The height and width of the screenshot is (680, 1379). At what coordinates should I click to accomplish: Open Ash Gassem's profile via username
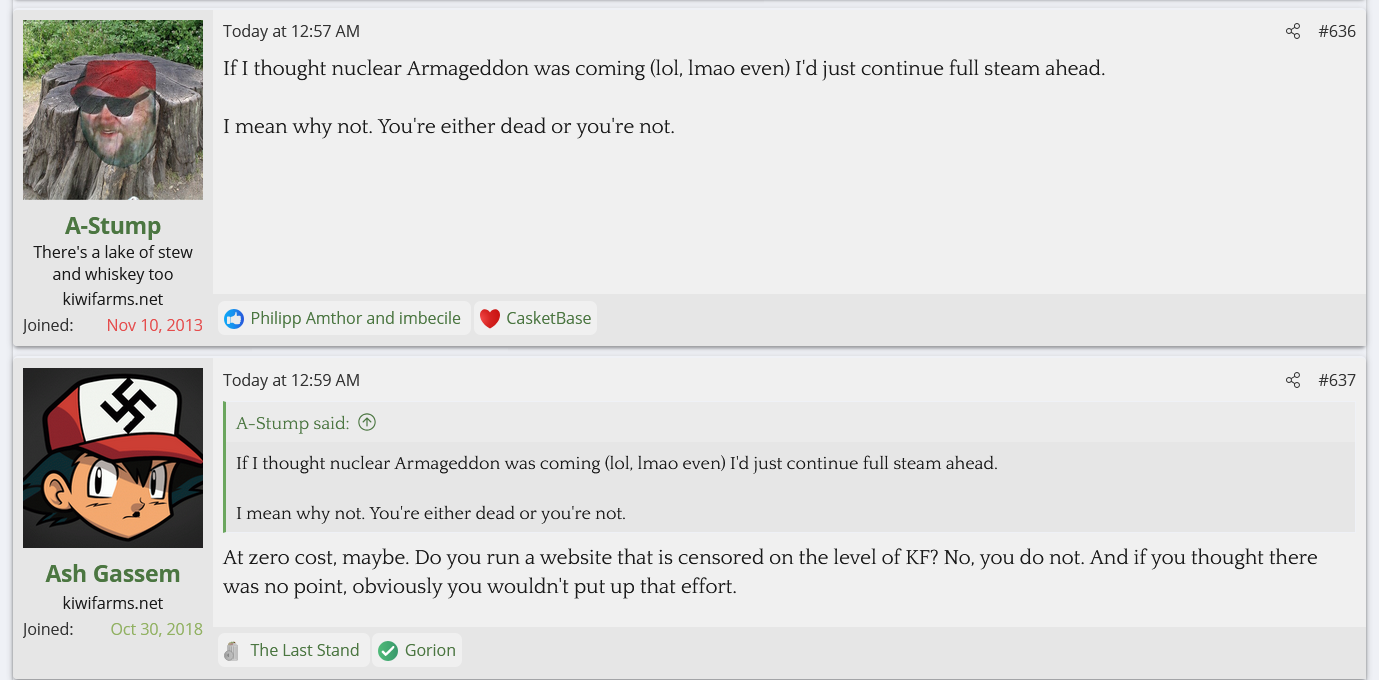pos(113,574)
